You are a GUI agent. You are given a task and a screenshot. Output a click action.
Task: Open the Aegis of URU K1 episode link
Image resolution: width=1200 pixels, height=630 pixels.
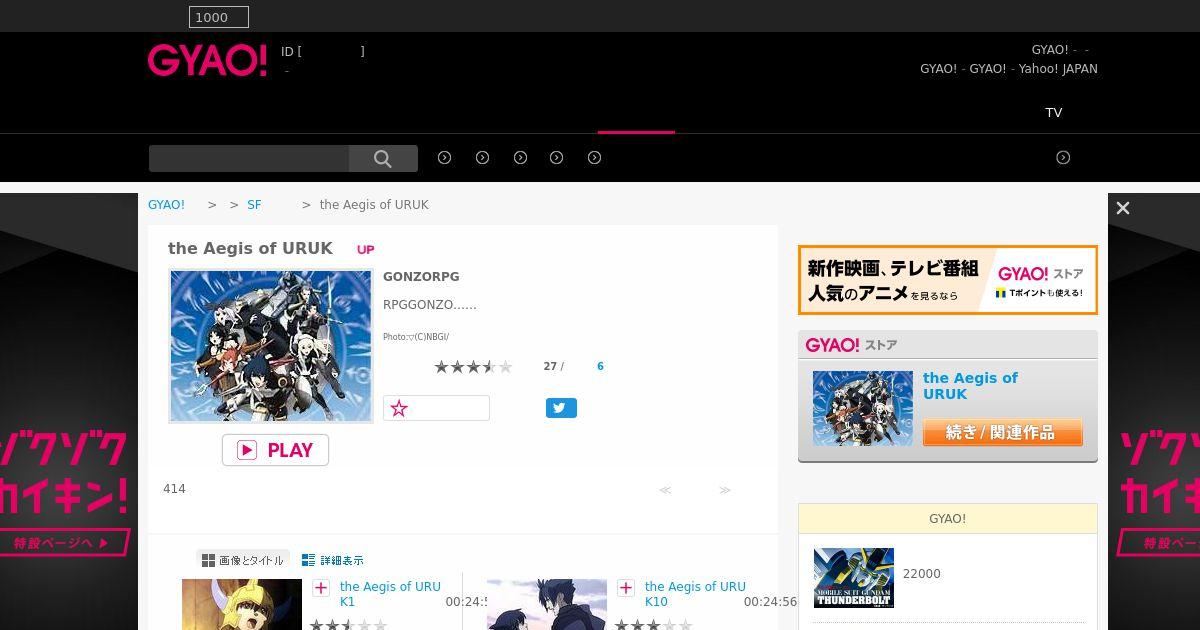click(390, 594)
